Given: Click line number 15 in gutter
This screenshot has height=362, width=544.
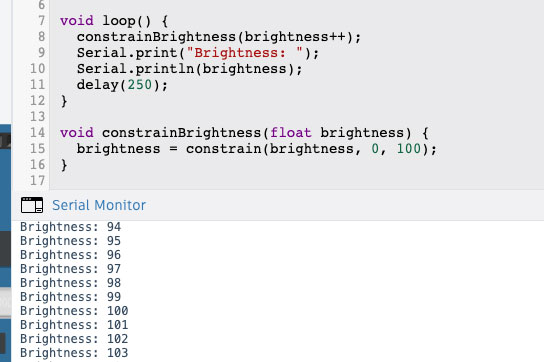Looking at the screenshot, I should point(37,149).
